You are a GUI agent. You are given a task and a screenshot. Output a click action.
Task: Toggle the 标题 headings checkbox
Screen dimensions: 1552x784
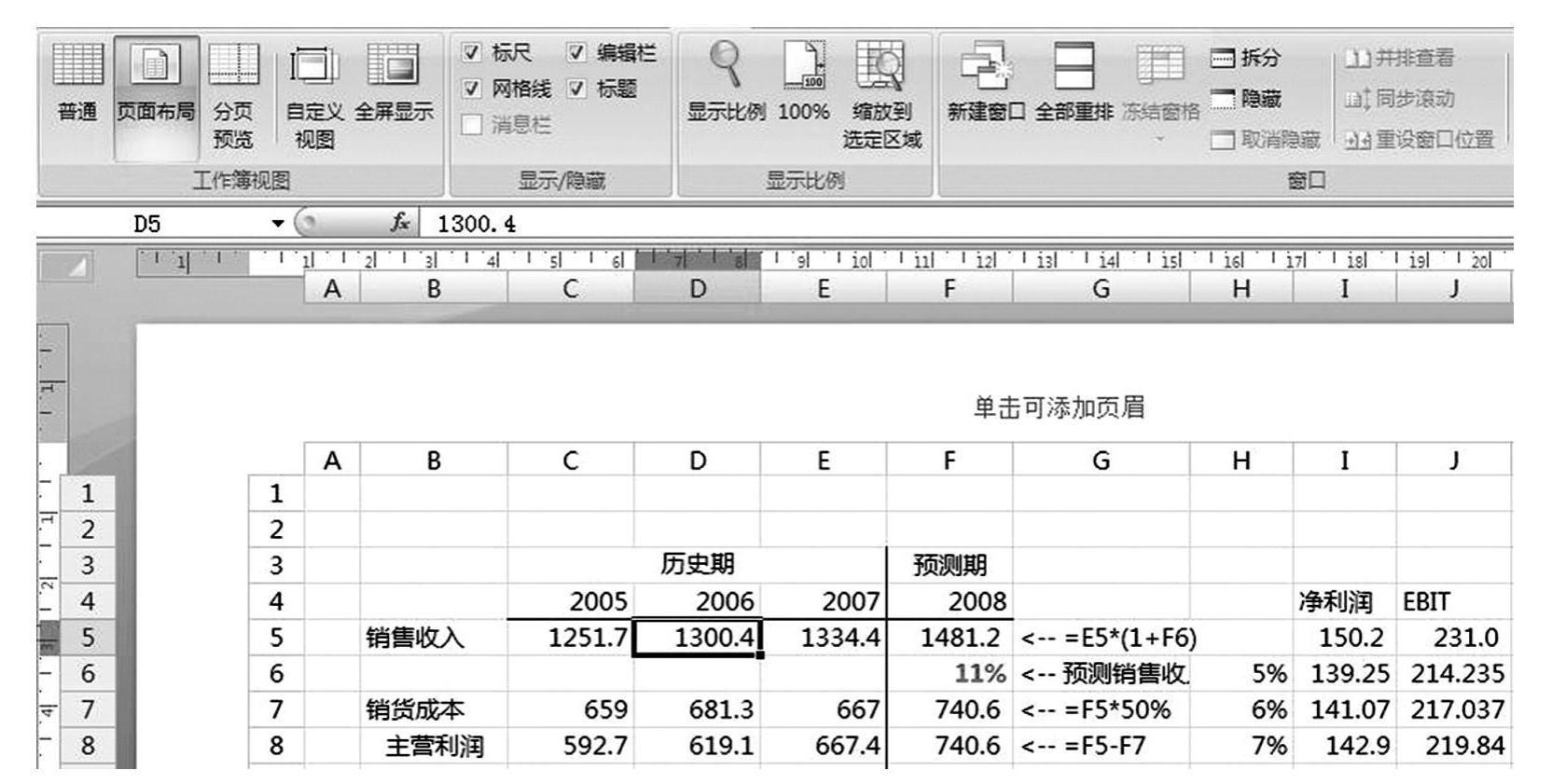(577, 89)
